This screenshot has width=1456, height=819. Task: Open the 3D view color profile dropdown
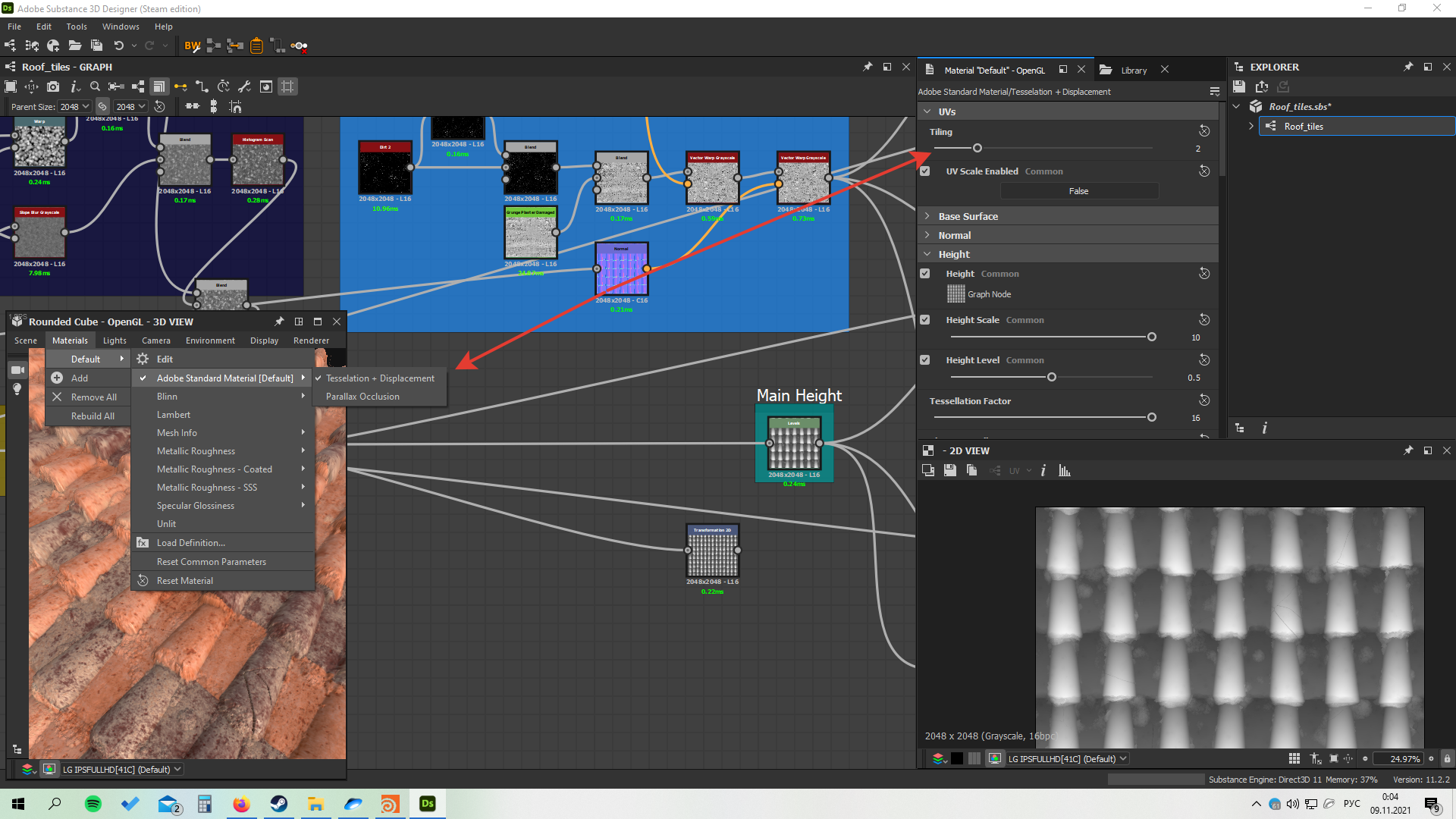click(122, 769)
